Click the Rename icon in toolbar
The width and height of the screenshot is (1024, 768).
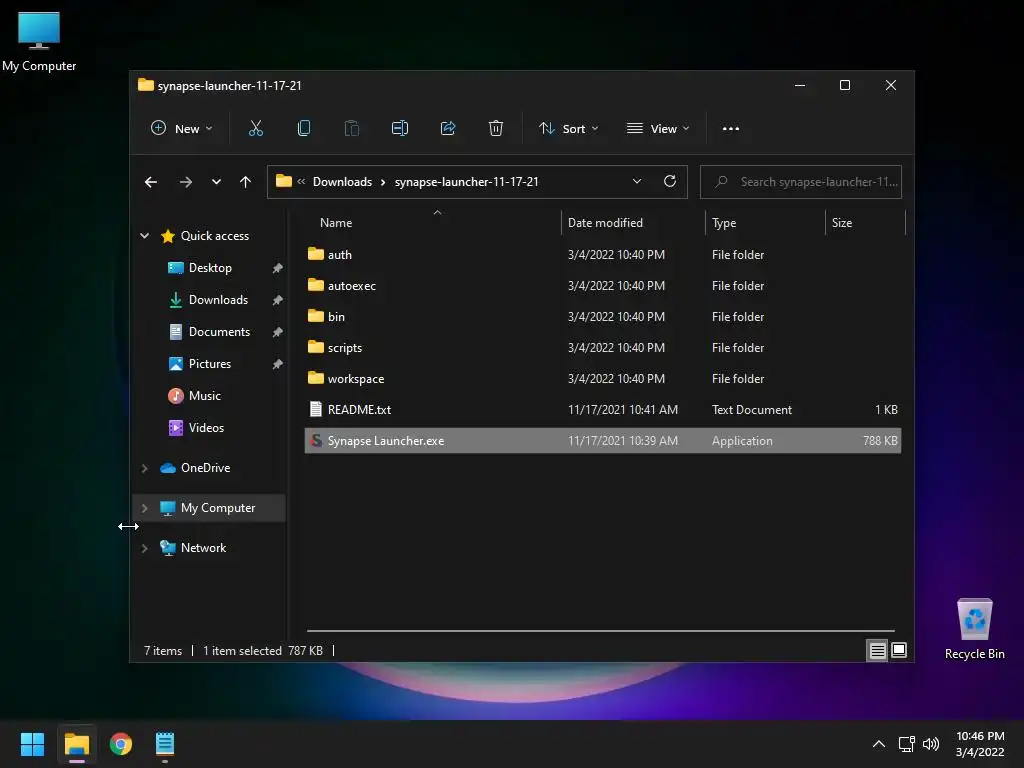click(x=400, y=129)
